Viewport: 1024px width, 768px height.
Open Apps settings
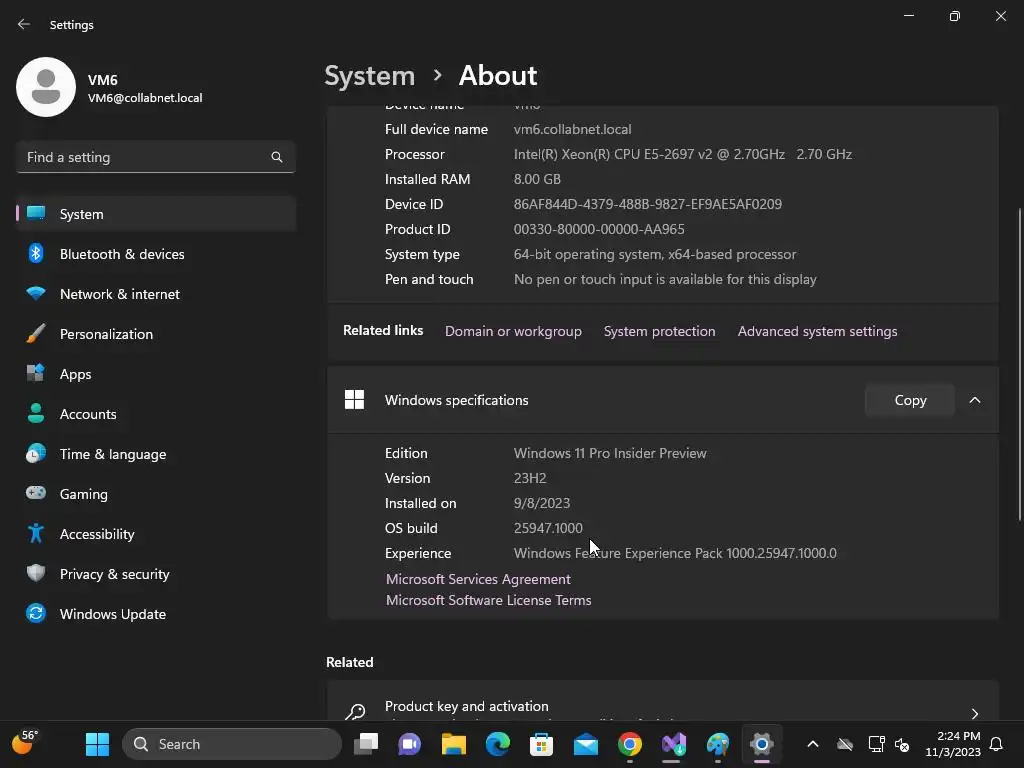(x=155, y=374)
